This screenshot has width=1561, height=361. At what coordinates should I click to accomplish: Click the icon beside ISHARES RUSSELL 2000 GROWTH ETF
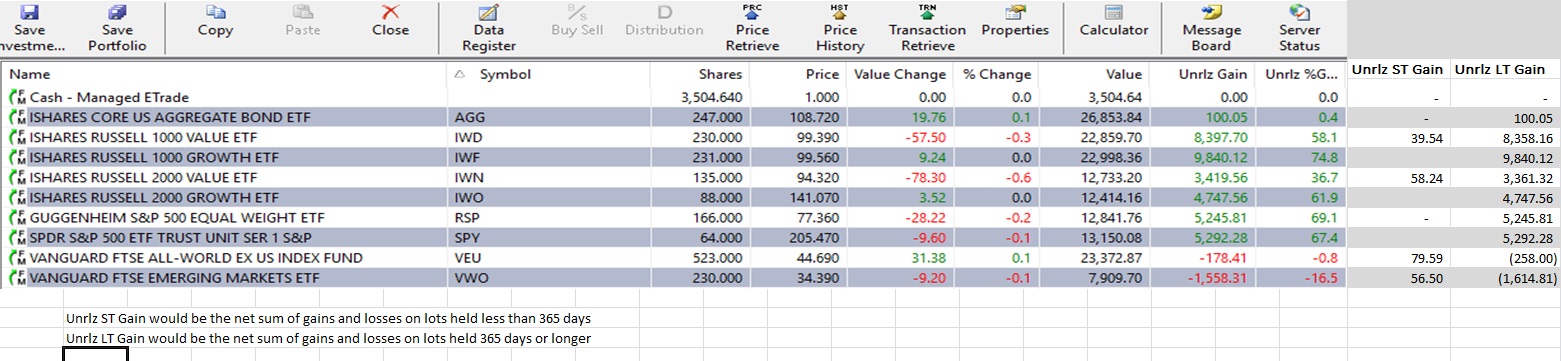point(18,197)
